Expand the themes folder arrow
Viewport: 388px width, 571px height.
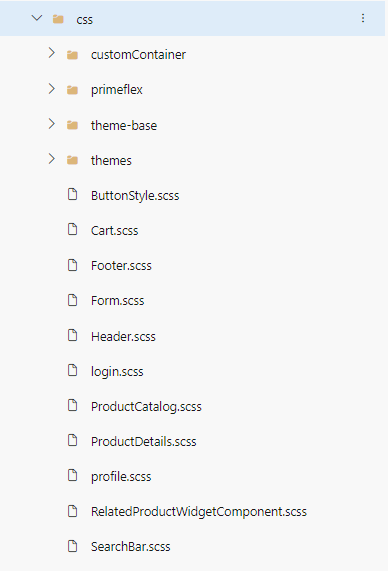point(52,159)
